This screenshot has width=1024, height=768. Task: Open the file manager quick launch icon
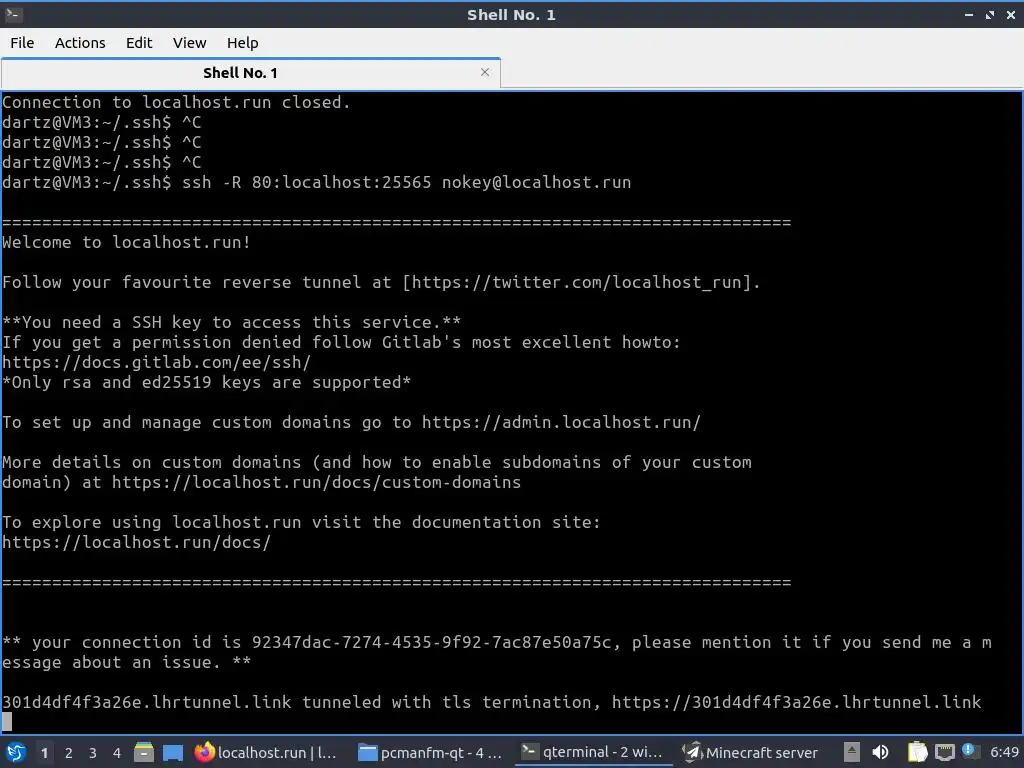click(x=144, y=752)
